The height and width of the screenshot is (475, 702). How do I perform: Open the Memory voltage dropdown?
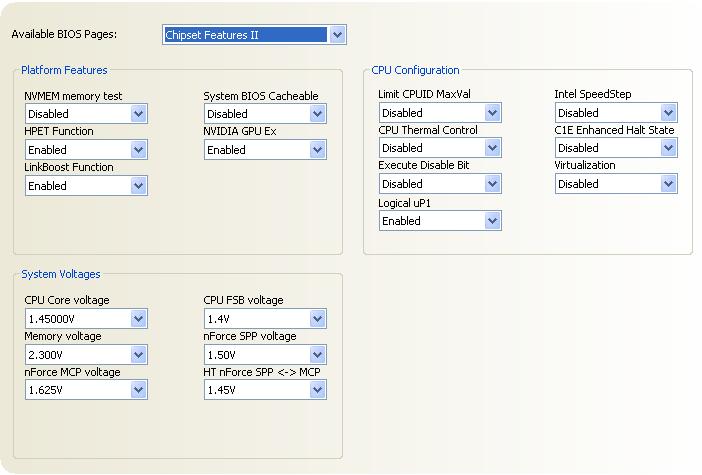[138, 355]
